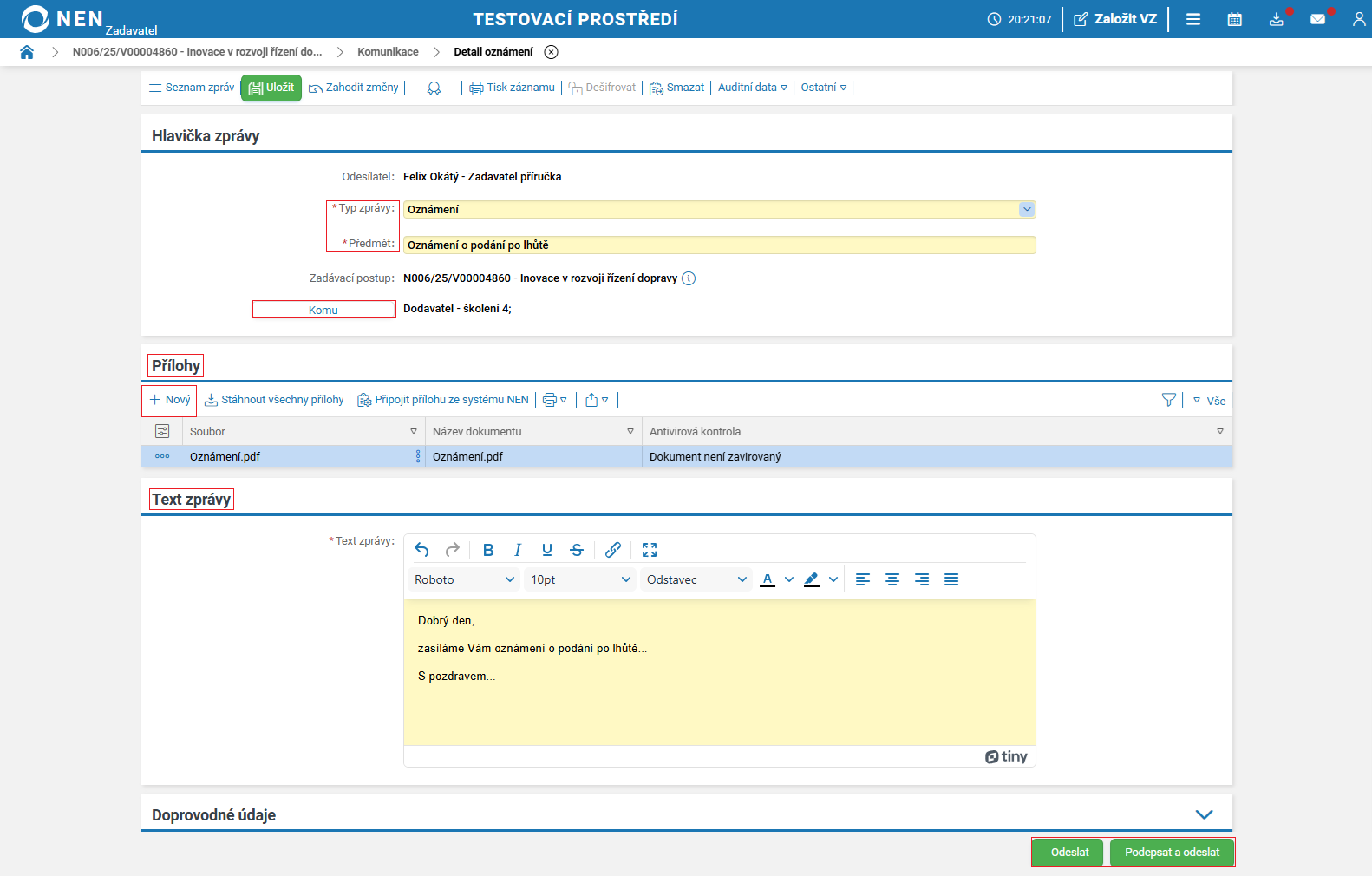The image size is (1372, 876).
Task: Click the undo arrow in editor toolbar
Action: (422, 550)
